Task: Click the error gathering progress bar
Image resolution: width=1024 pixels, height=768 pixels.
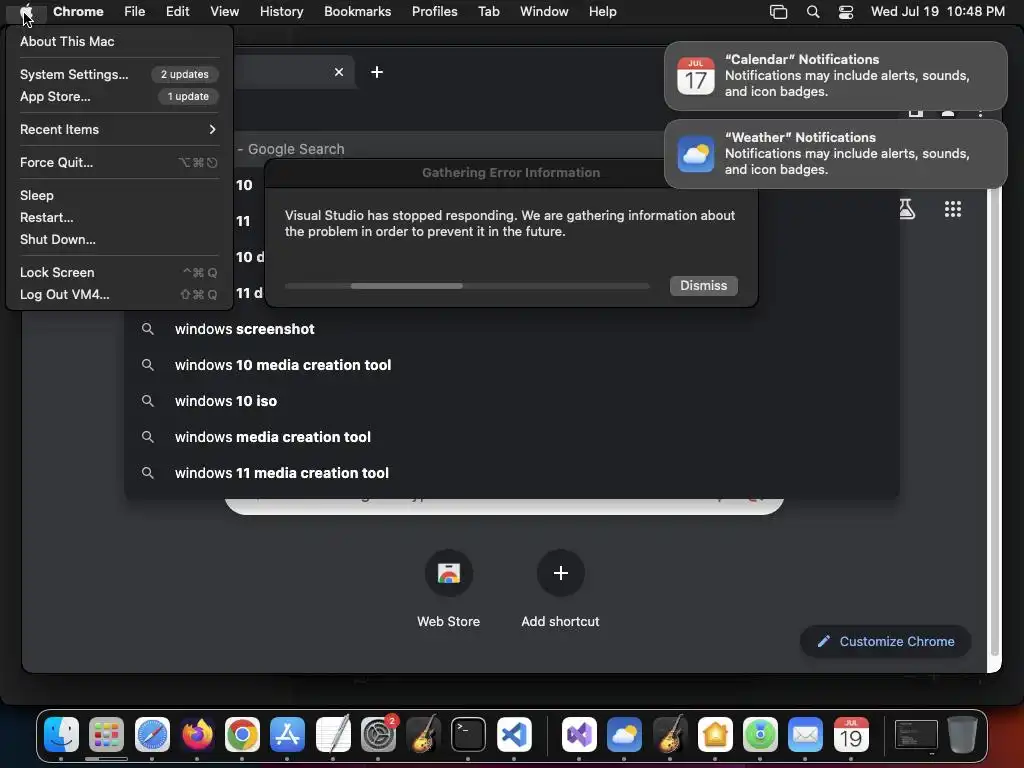Action: click(467, 286)
